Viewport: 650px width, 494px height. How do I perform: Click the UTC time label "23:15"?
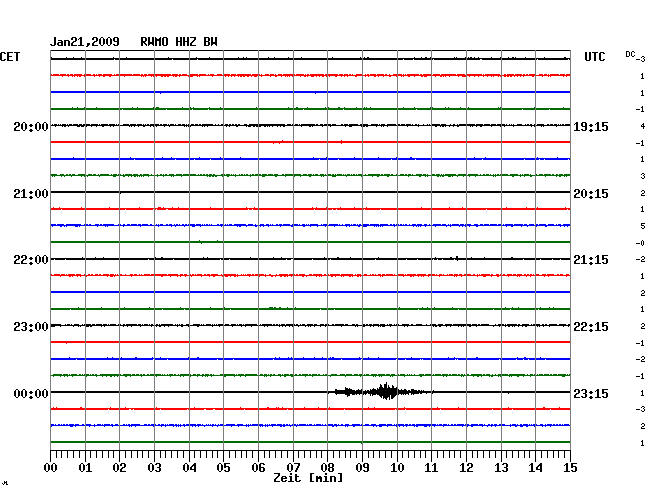tap(591, 393)
